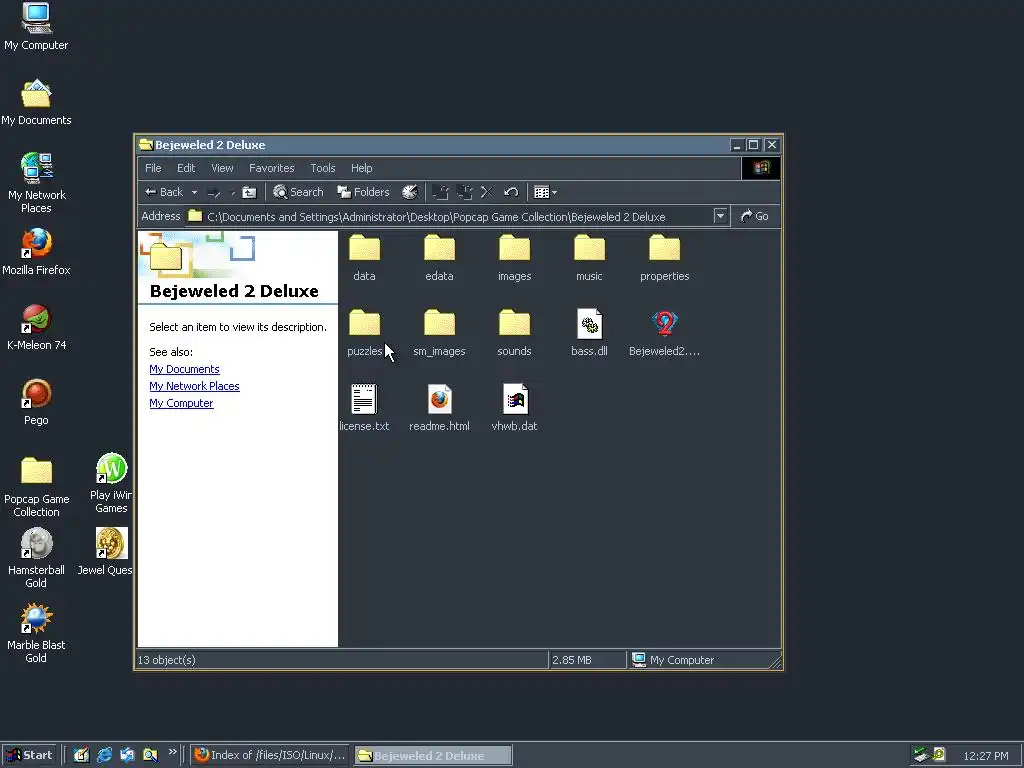1024x768 pixels.
Task: Expand the Back button history dropdown
Action: pos(194,192)
